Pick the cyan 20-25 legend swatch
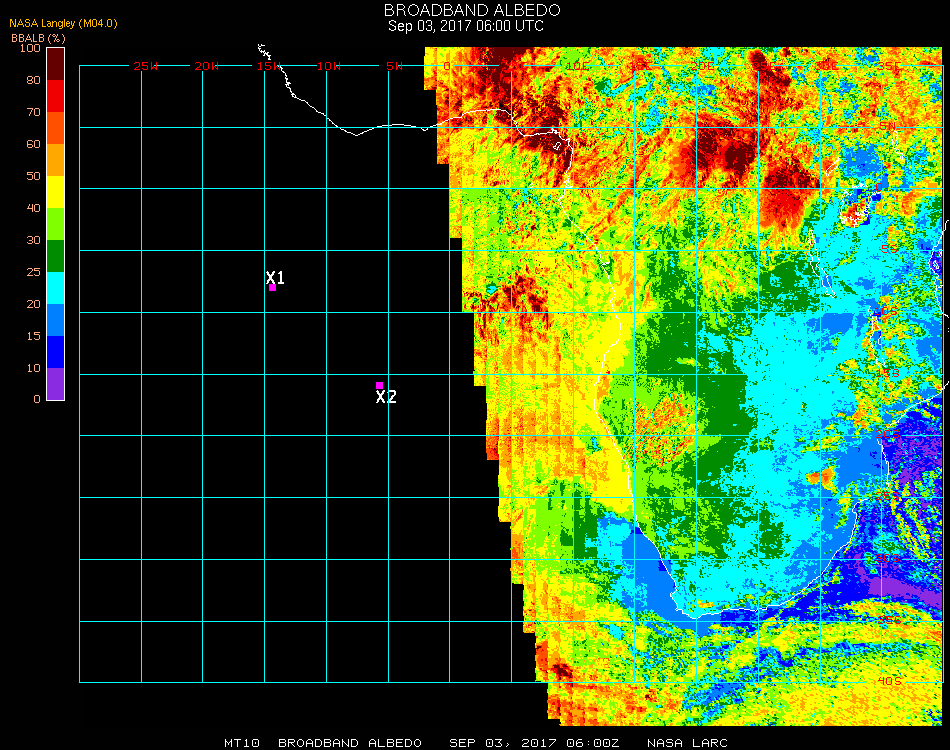Screen dimensions: 950x750 click(x=56, y=288)
